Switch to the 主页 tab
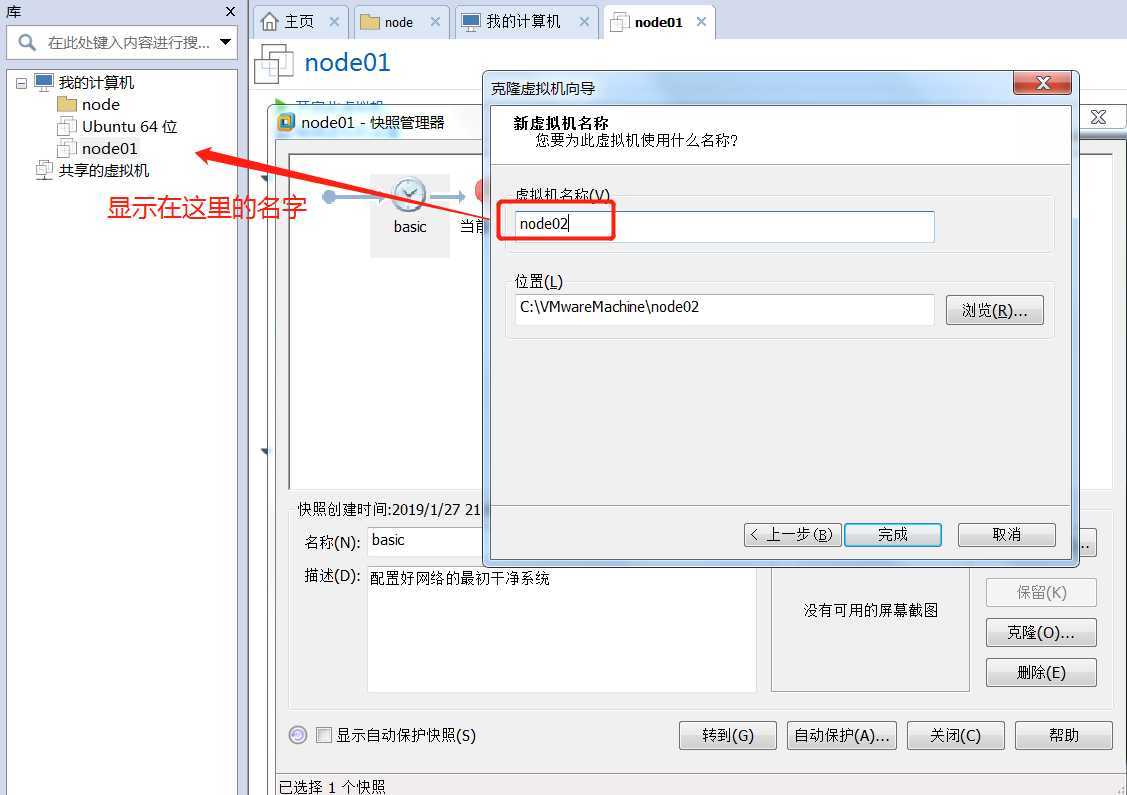The height and width of the screenshot is (795, 1127). point(300,22)
